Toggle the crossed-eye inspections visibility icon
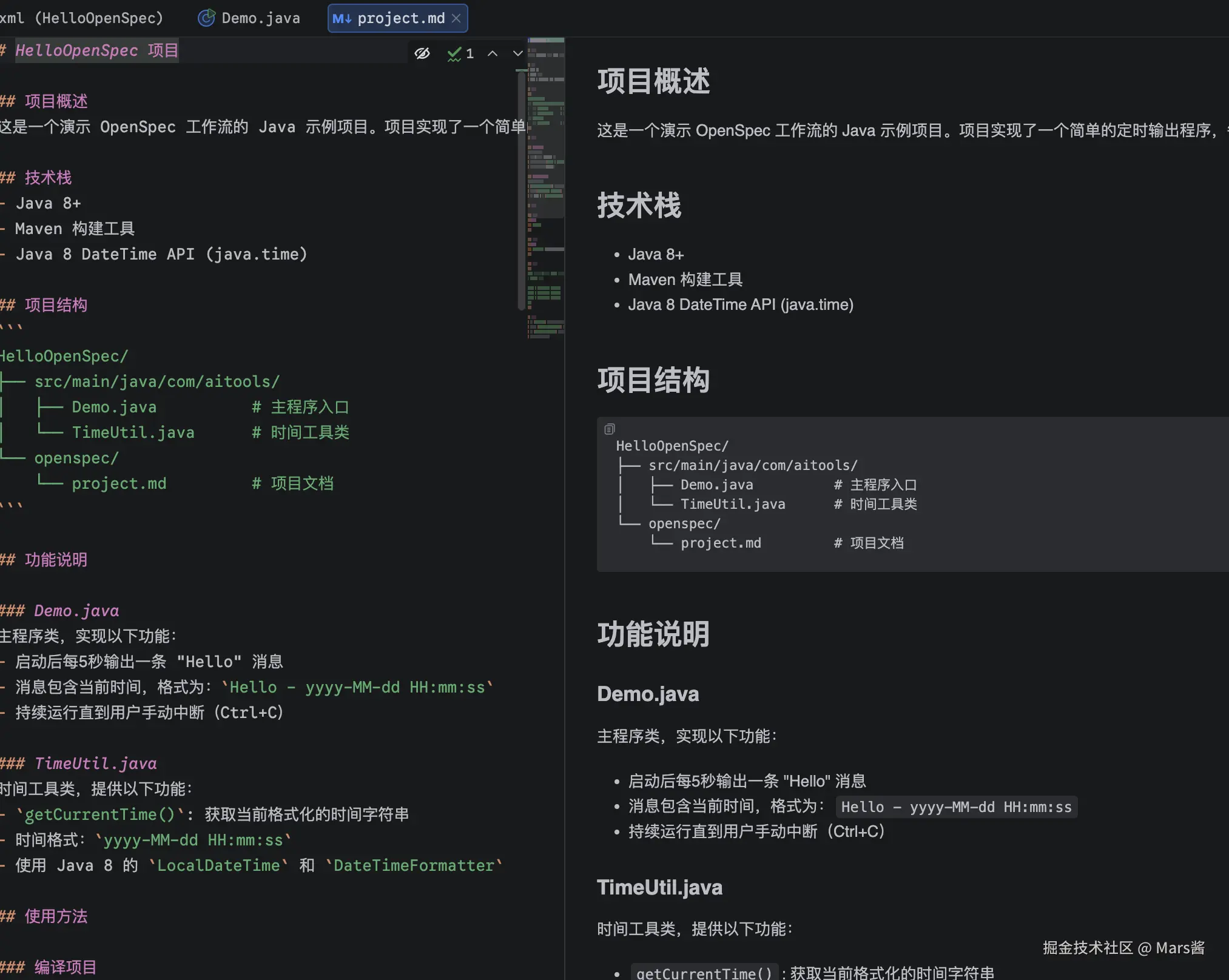The height and width of the screenshot is (980, 1229). (x=422, y=53)
